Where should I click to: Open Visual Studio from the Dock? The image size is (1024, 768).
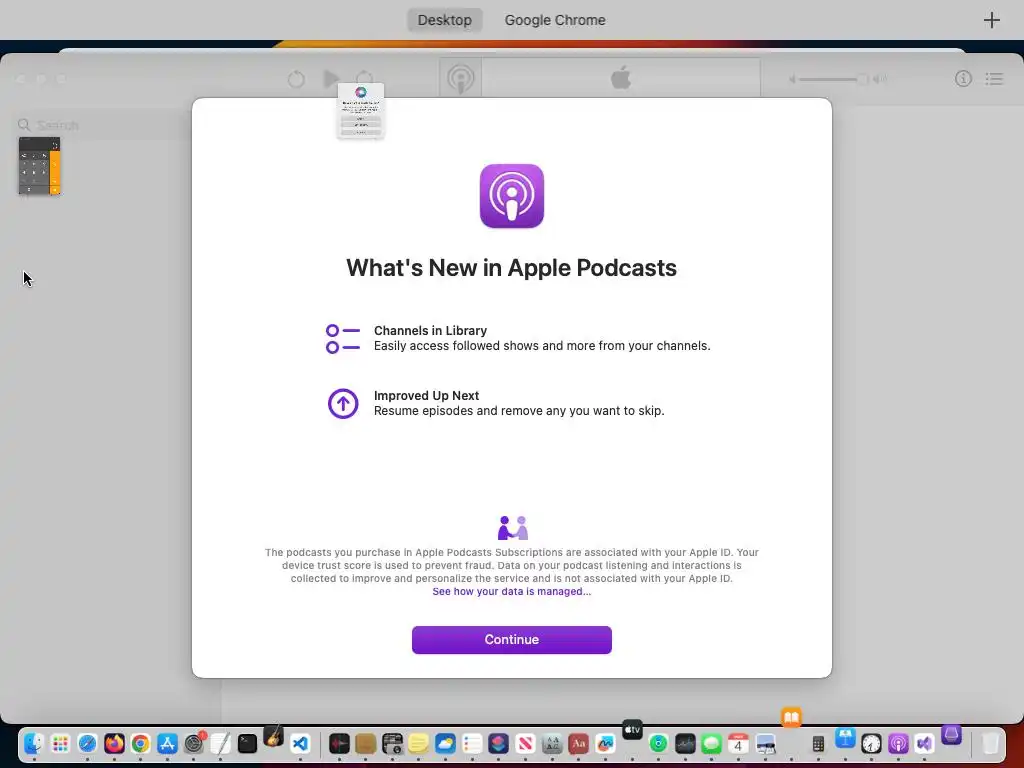925,744
